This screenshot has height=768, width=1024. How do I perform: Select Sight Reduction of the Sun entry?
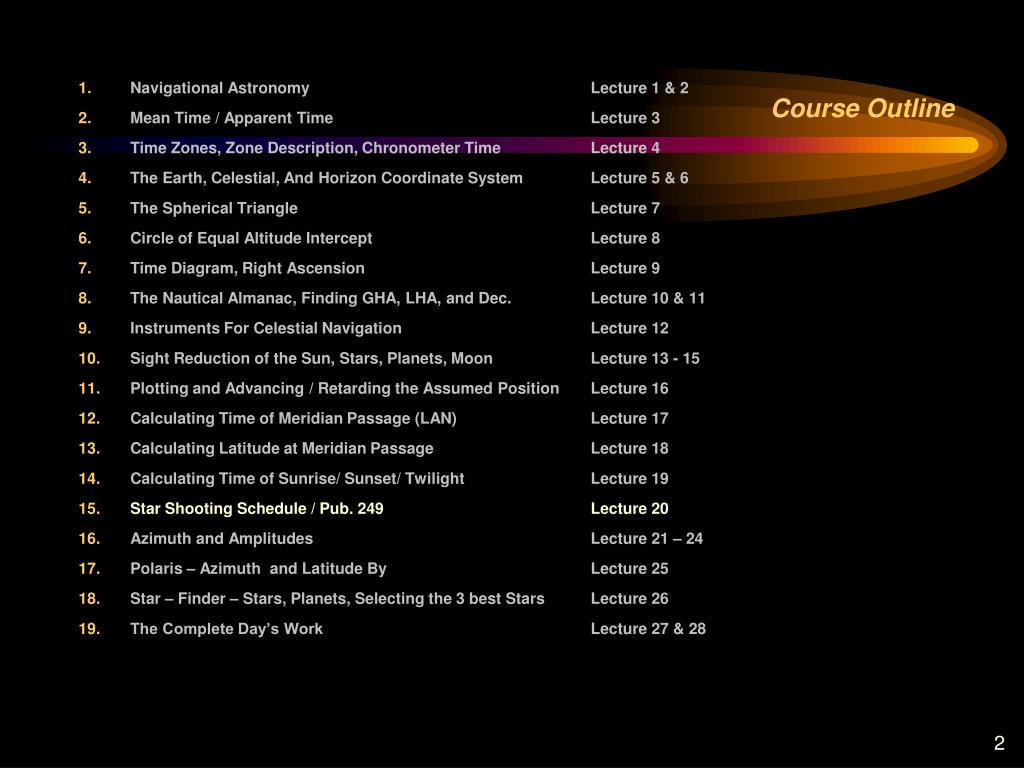point(311,359)
